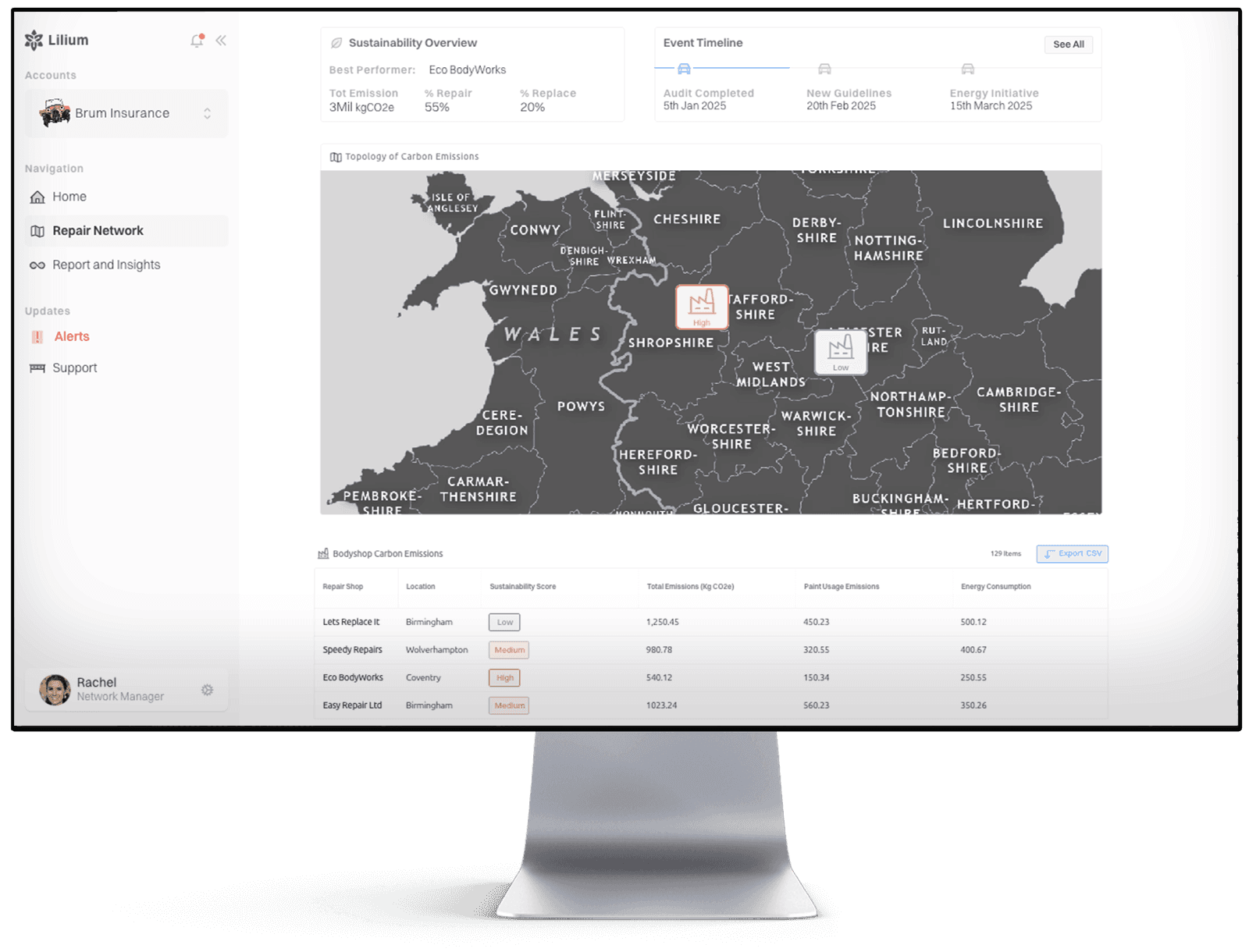Image resolution: width=1249 pixels, height=952 pixels.
Task: Export the table with Export CSV
Action: click(1073, 554)
